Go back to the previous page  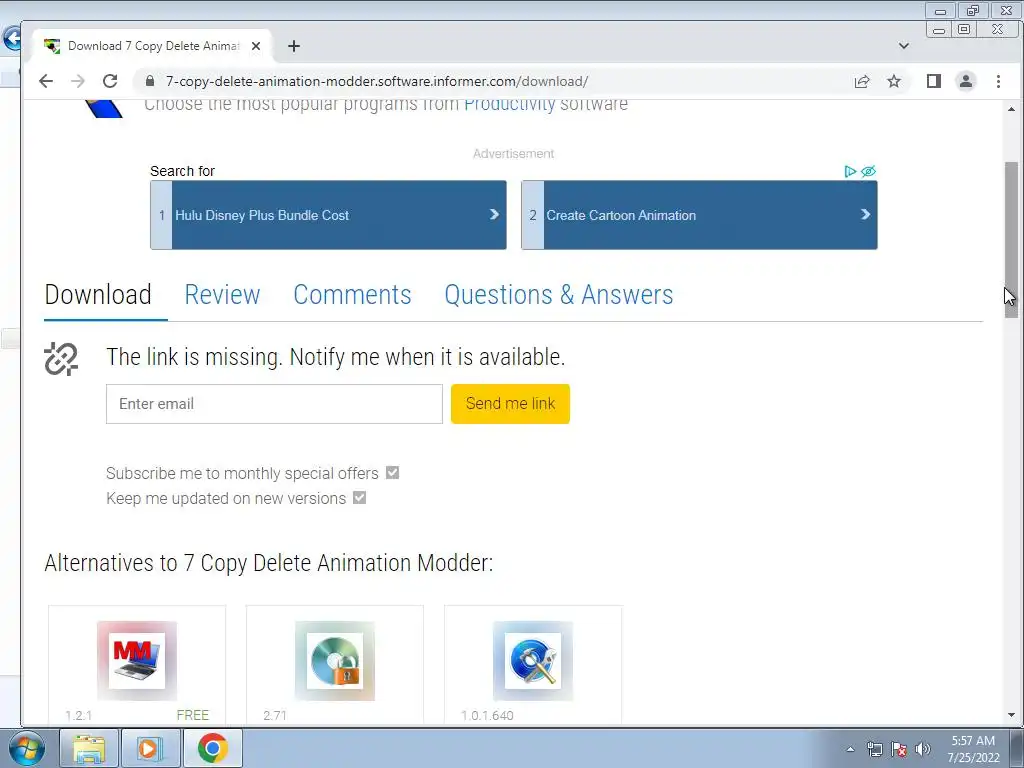pos(46,81)
